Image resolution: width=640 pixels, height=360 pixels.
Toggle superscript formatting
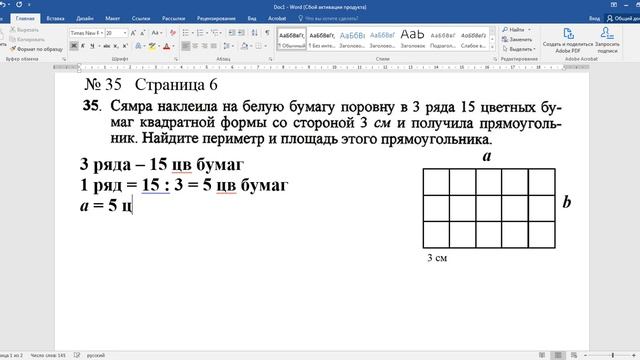[x=125, y=46]
